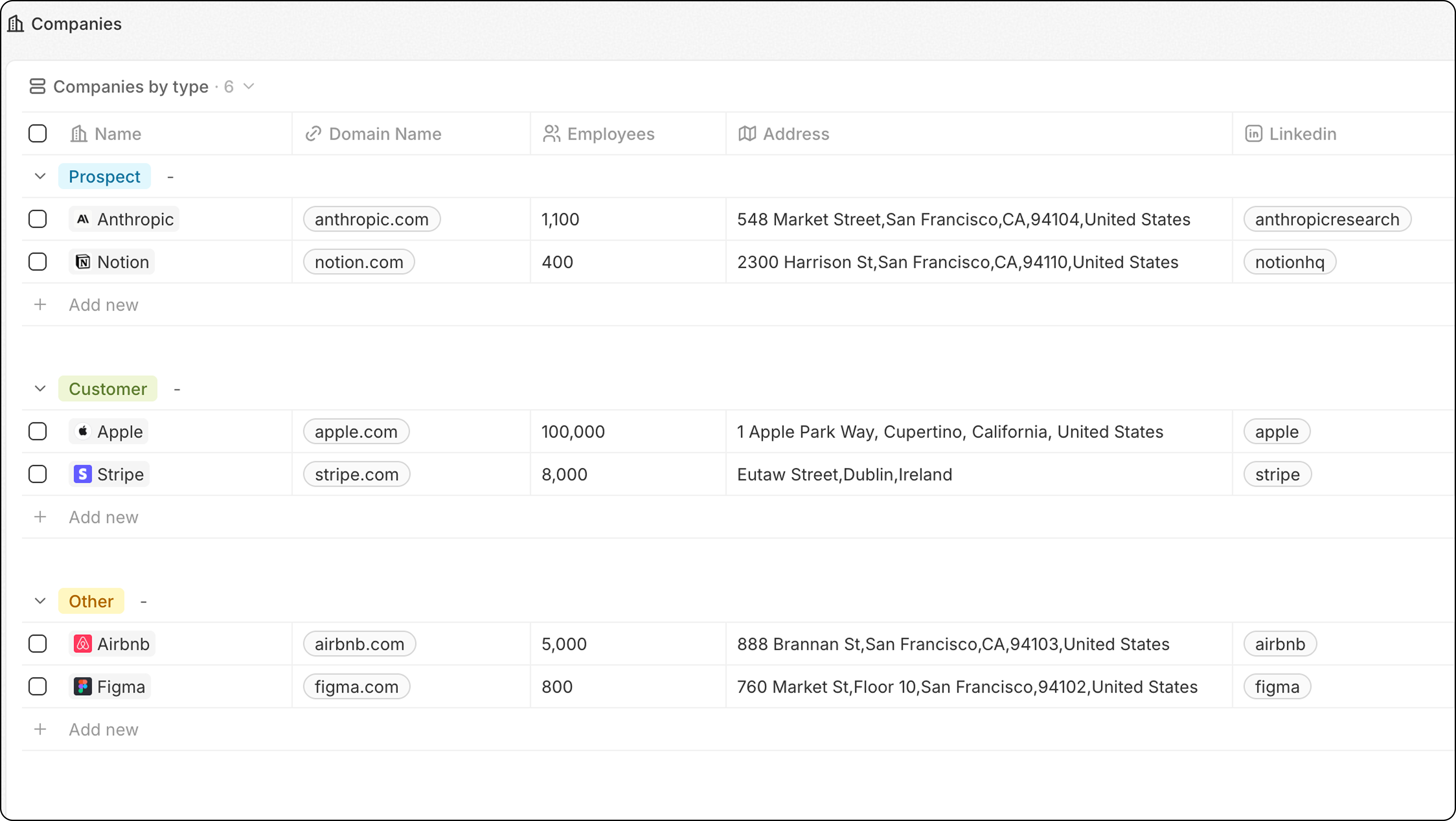1456x821 pixels.
Task: Check the Anthropic row checkbox
Action: [x=38, y=219]
